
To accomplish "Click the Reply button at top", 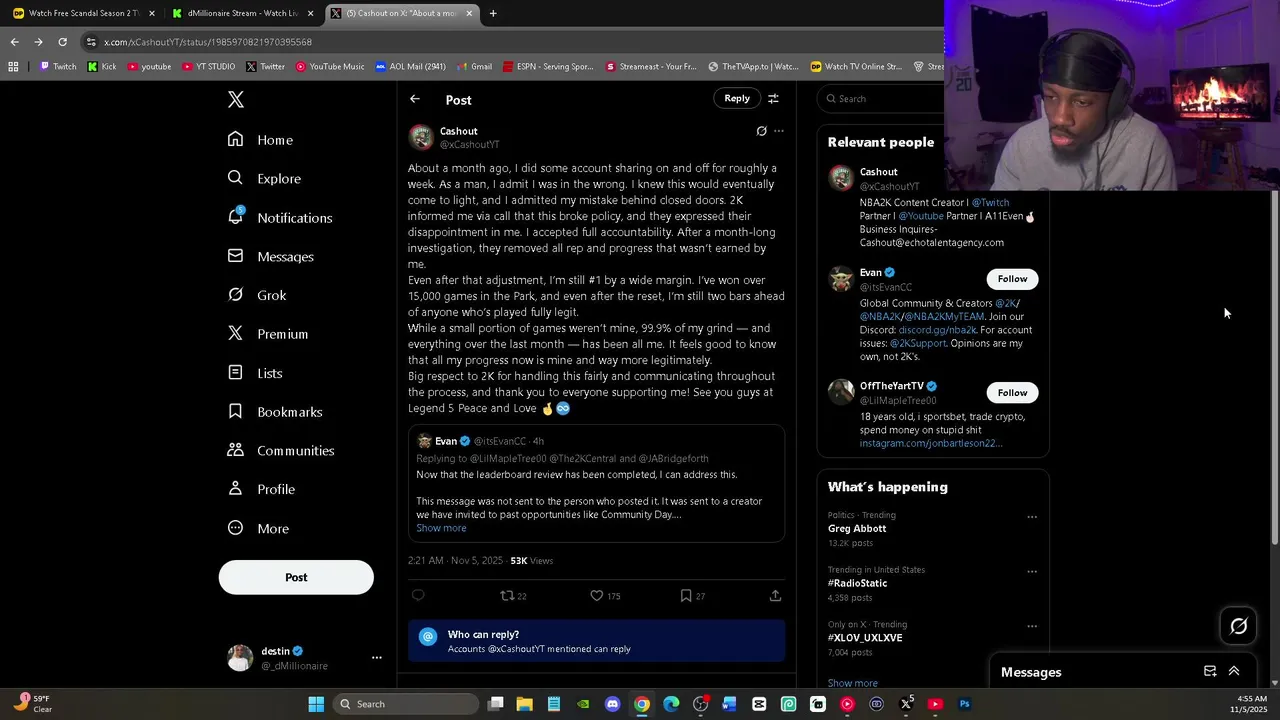I will click(x=737, y=98).
